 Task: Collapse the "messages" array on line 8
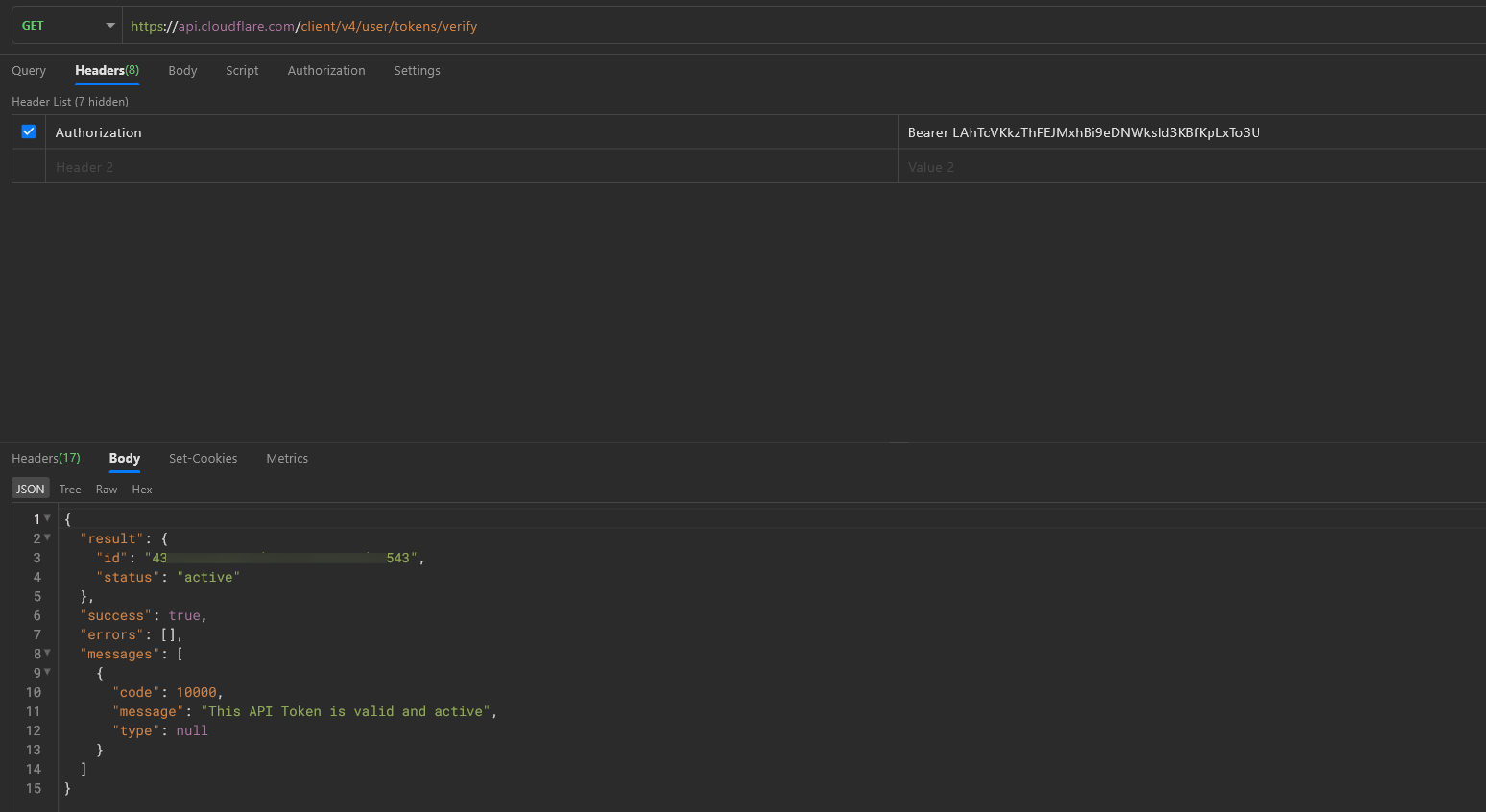tap(47, 653)
